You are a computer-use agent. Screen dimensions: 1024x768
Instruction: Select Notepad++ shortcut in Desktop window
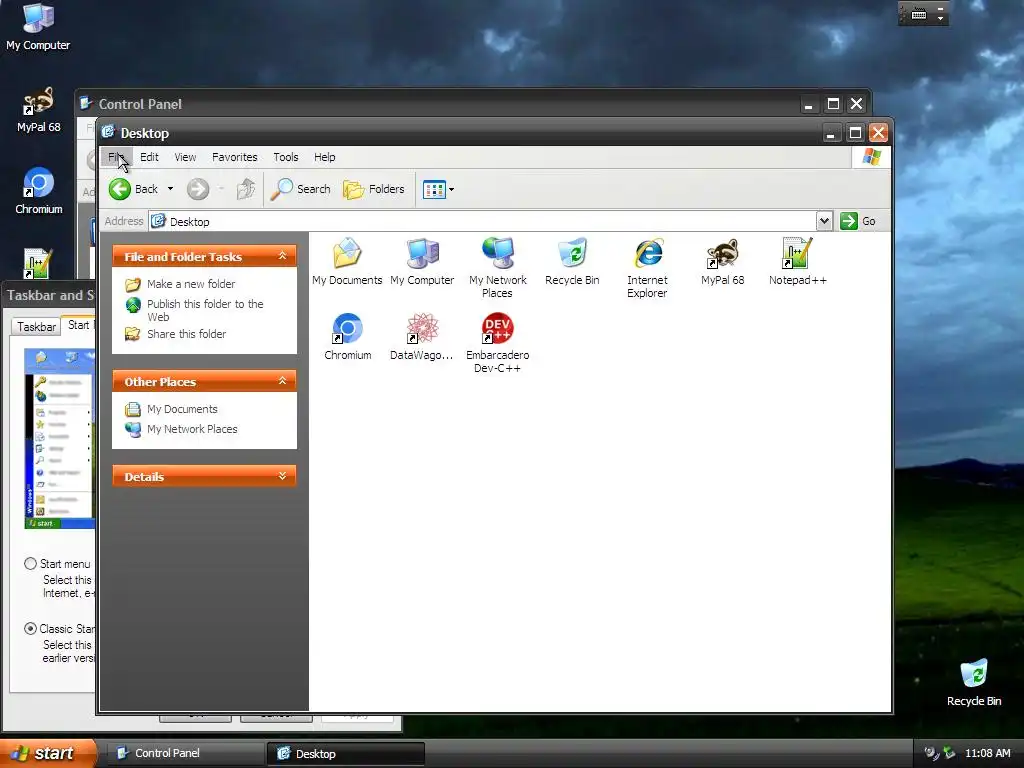pyautogui.click(x=797, y=253)
